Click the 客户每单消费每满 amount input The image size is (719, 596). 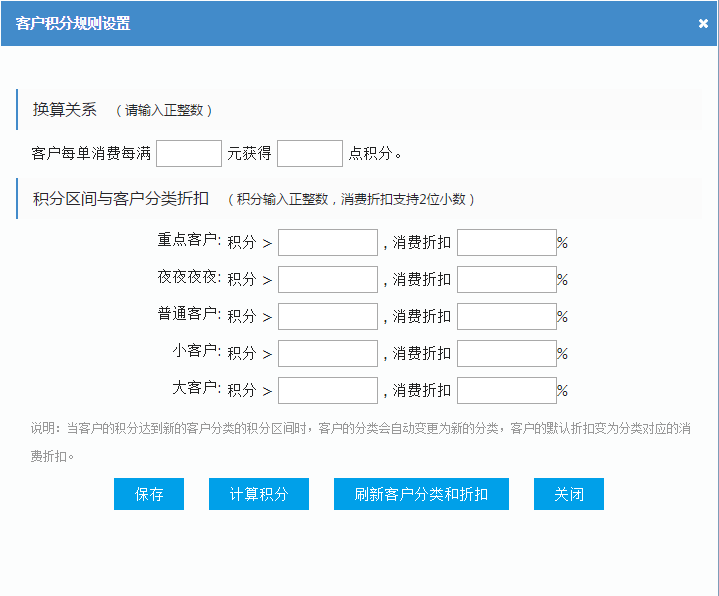pos(189,154)
